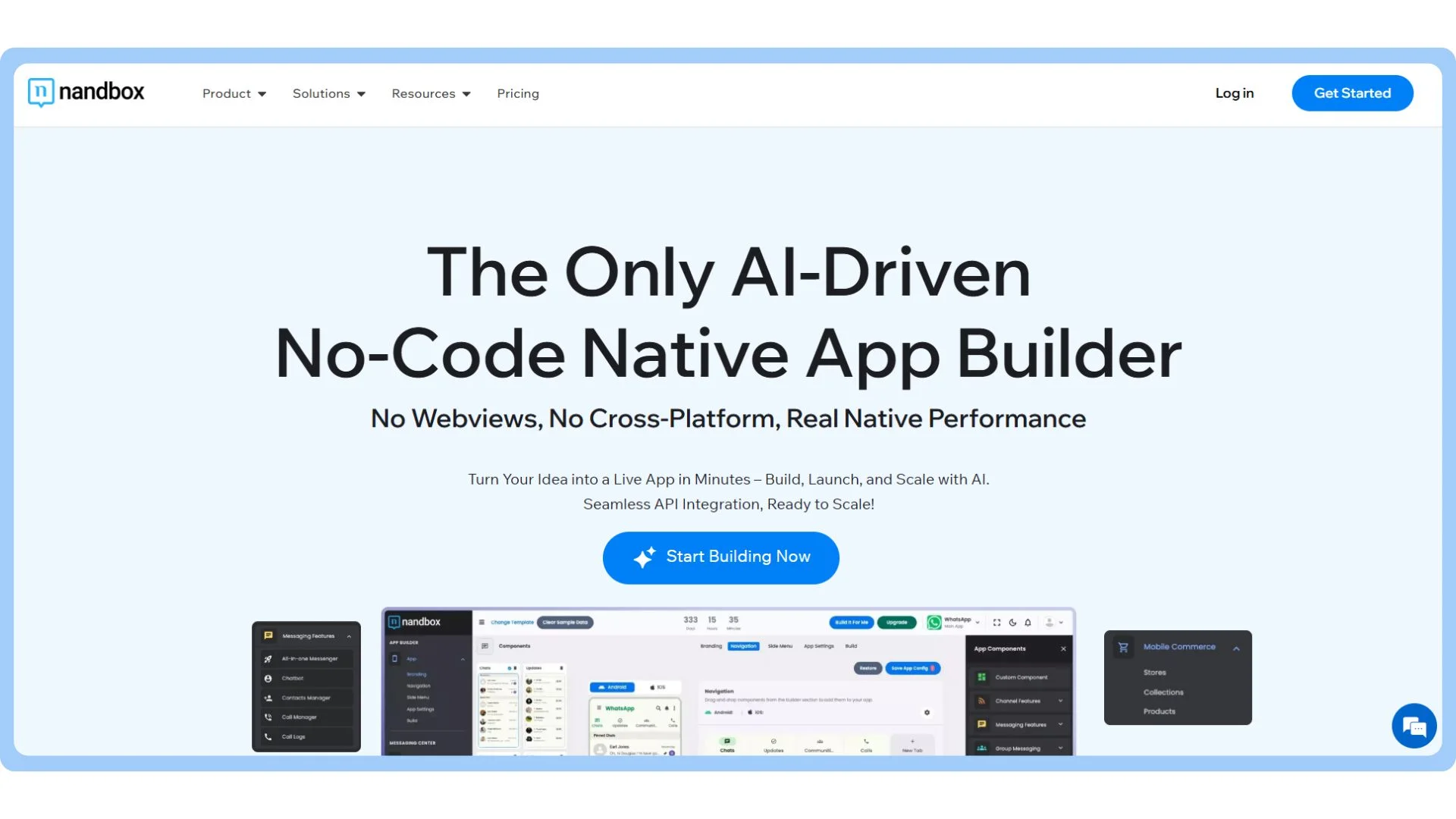Collapse the Messaging Features section
Screen dimensions: 1456x819
tap(350, 635)
